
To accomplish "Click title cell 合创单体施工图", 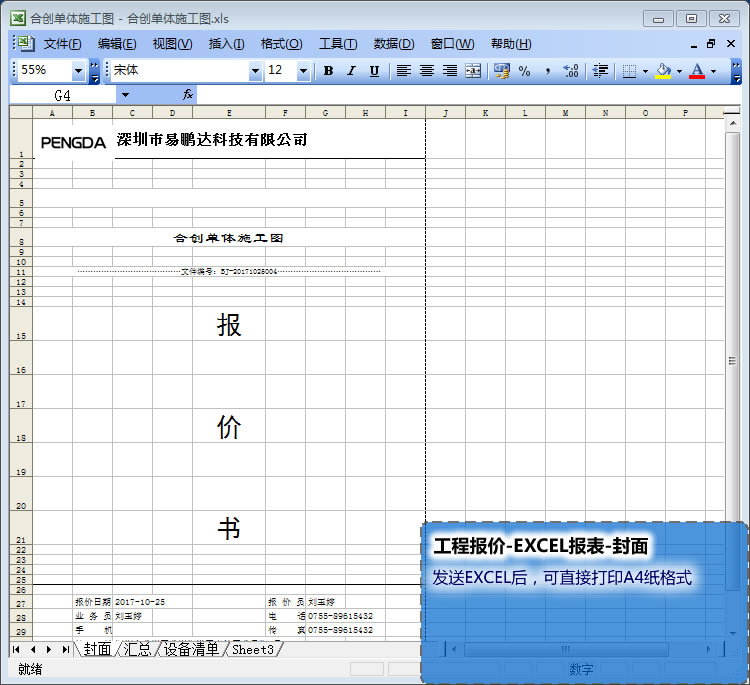I will pos(228,238).
